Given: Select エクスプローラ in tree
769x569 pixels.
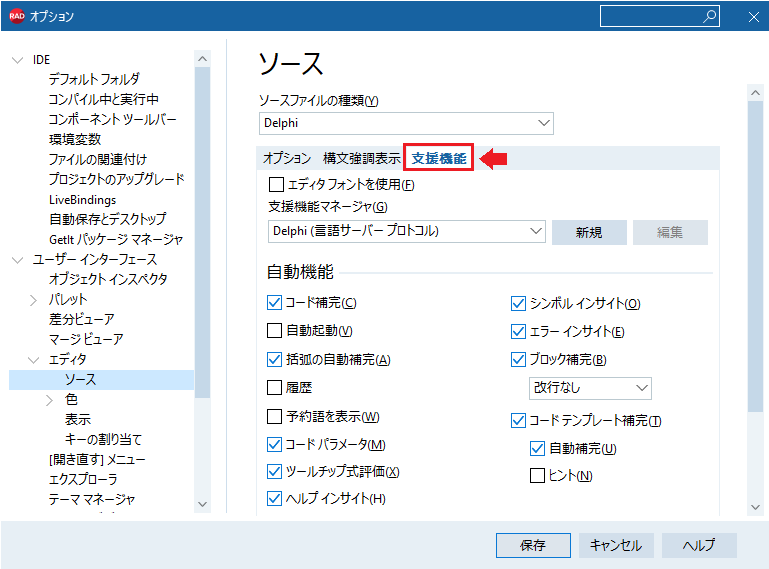Looking at the screenshot, I should click(x=83, y=480).
